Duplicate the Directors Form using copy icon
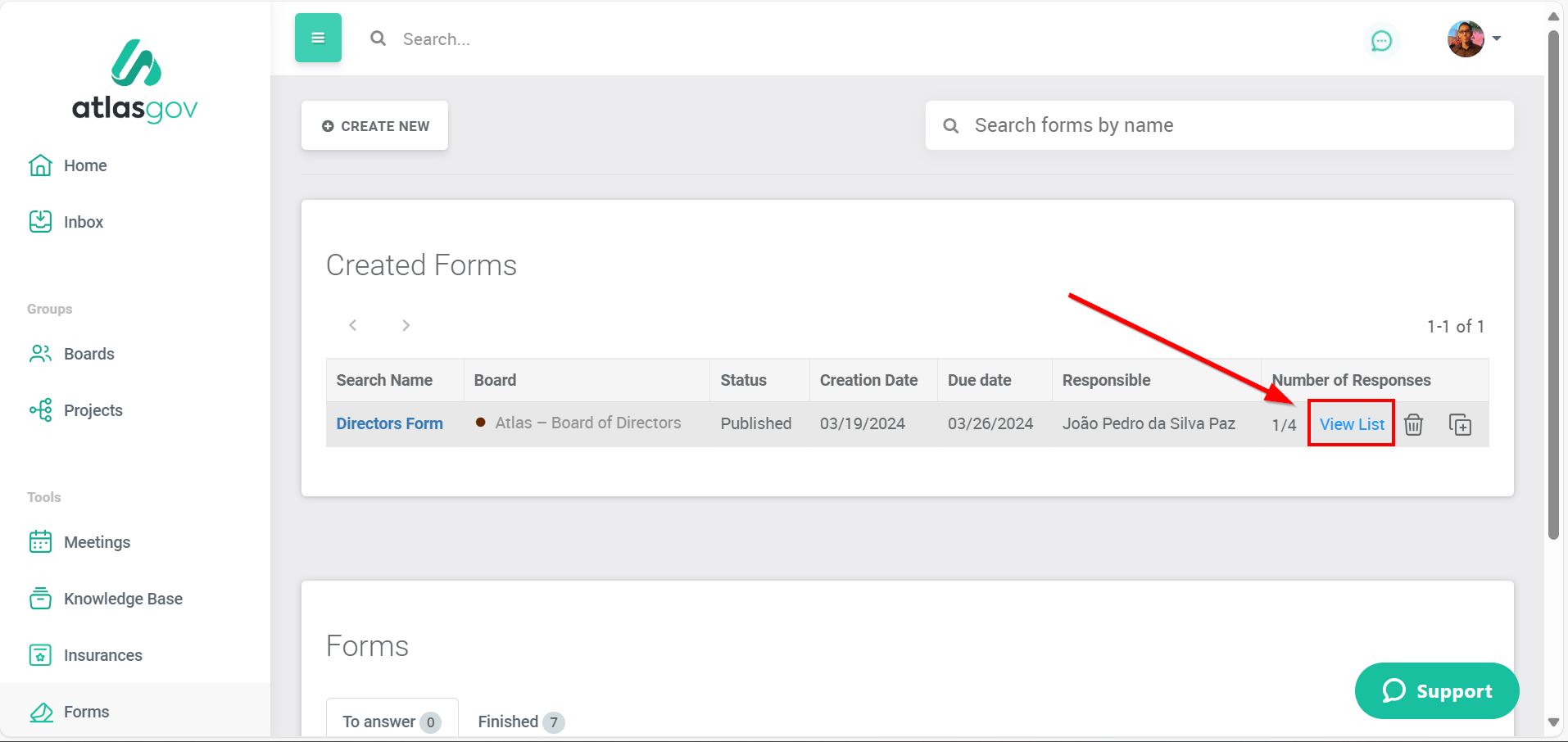Screen dimensions: 1568x742 (1460, 424)
